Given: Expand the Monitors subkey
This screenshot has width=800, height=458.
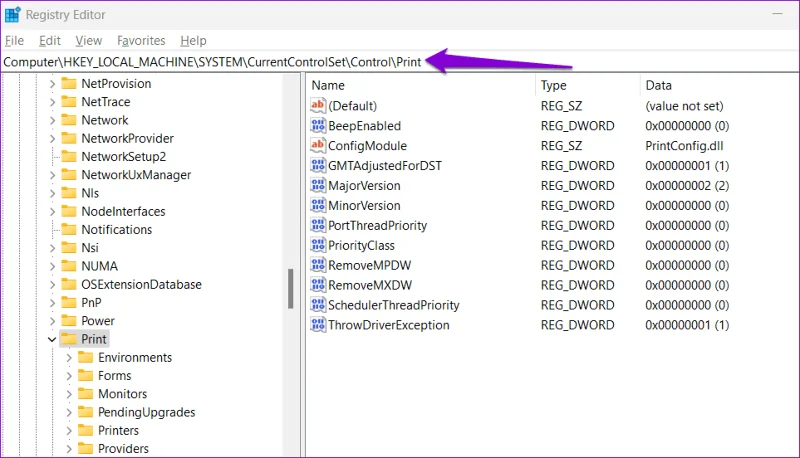Looking at the screenshot, I should point(69,394).
